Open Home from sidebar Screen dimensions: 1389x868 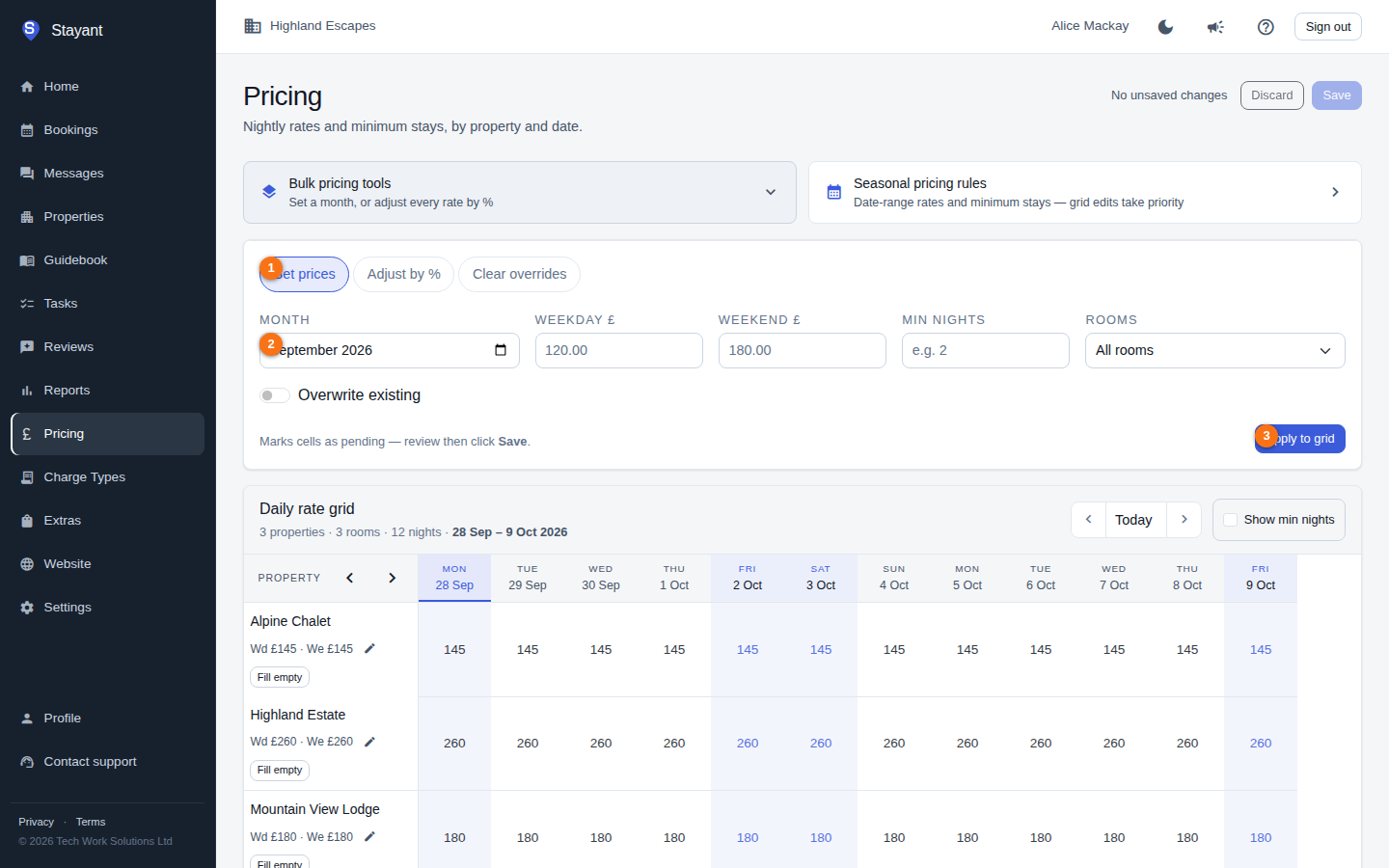point(107,87)
